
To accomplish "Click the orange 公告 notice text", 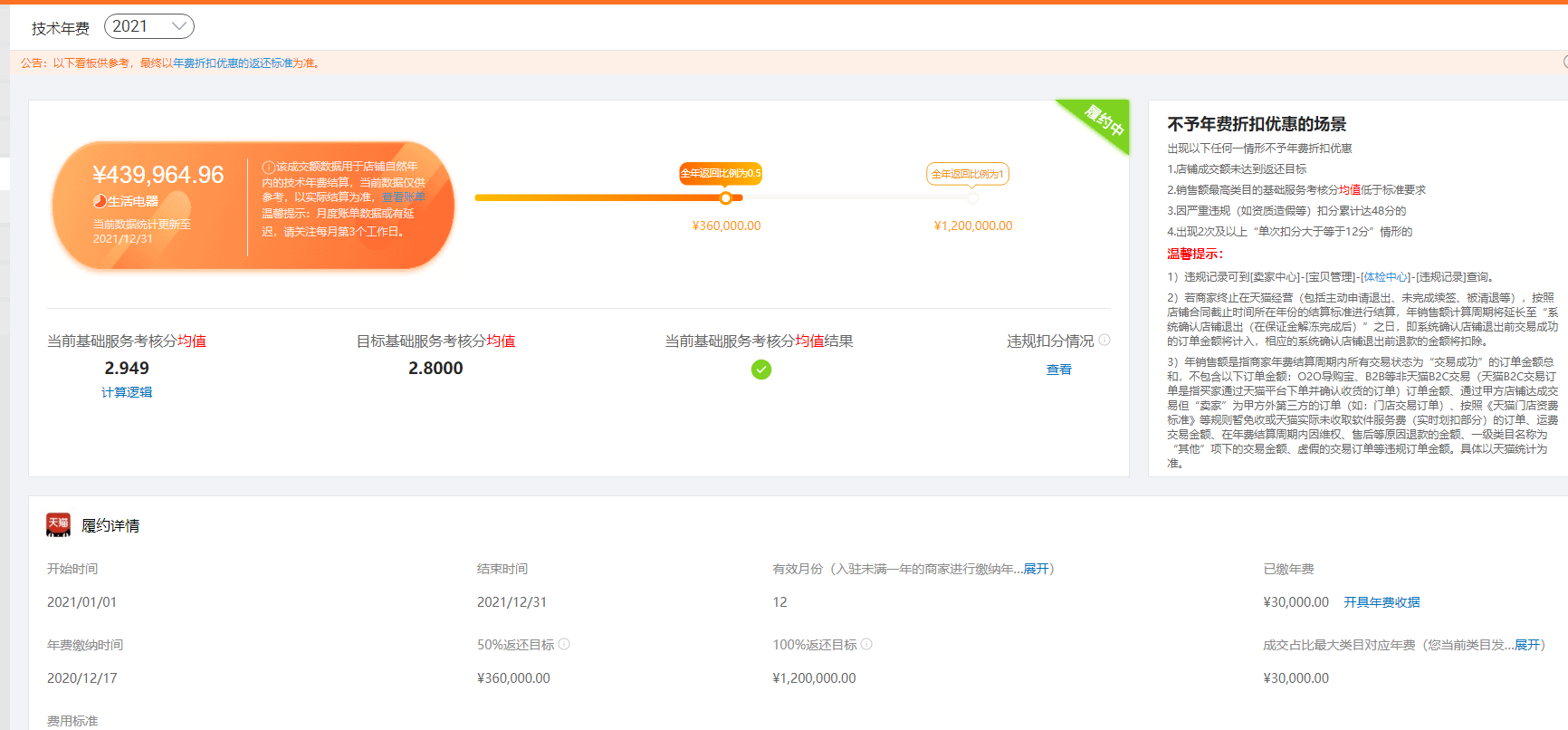I will pyautogui.click(x=172, y=63).
